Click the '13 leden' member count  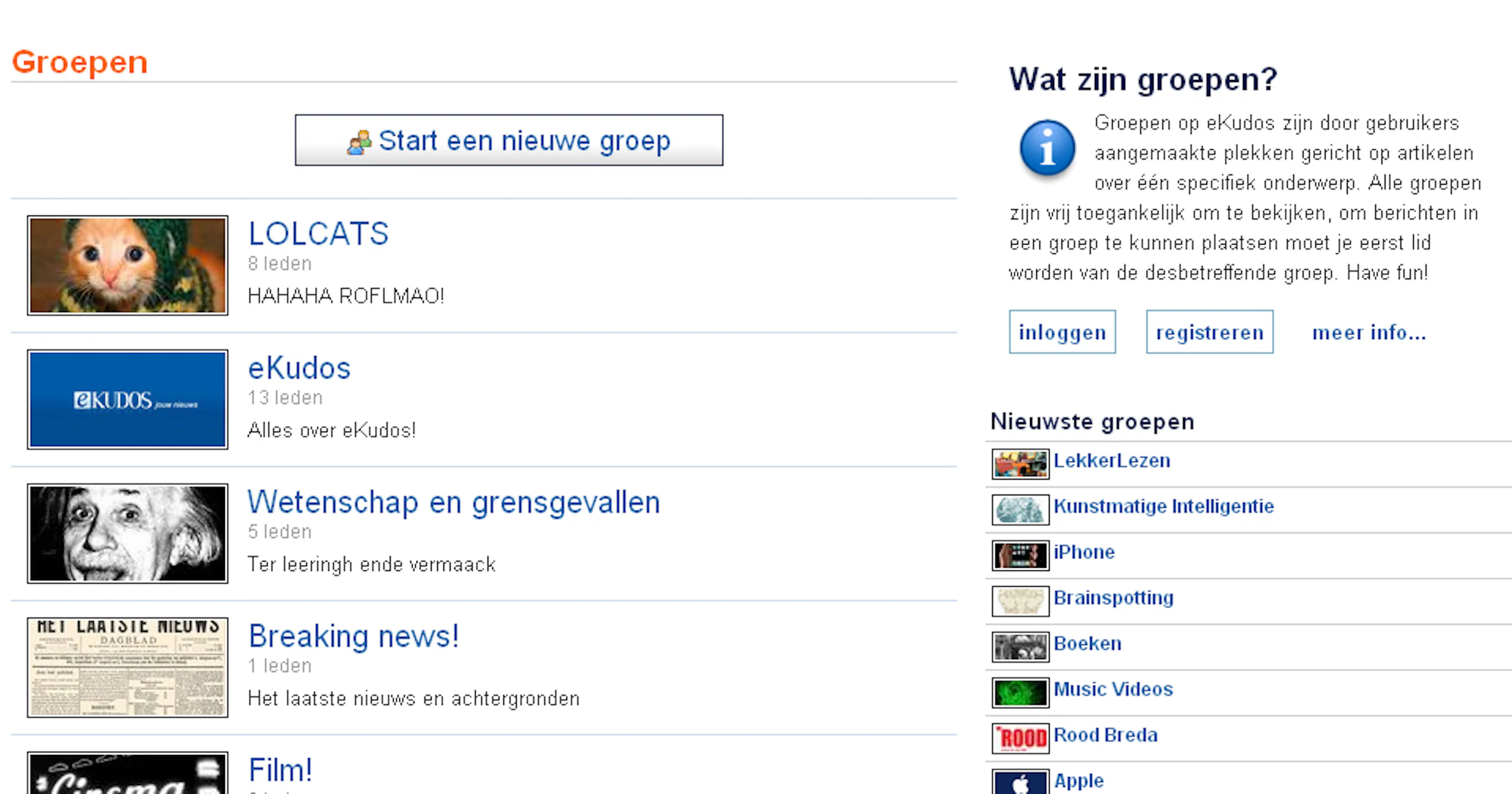pos(285,398)
